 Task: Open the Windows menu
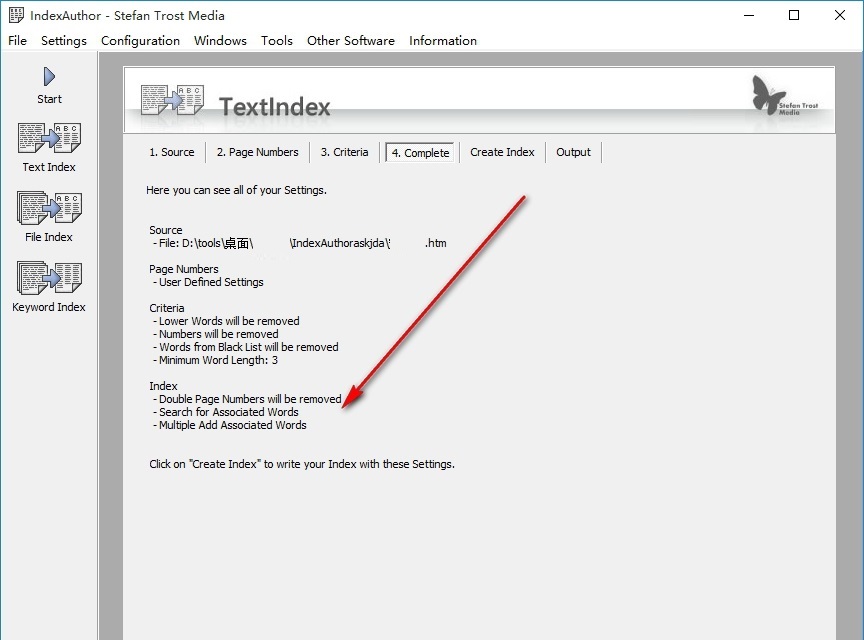pos(220,41)
